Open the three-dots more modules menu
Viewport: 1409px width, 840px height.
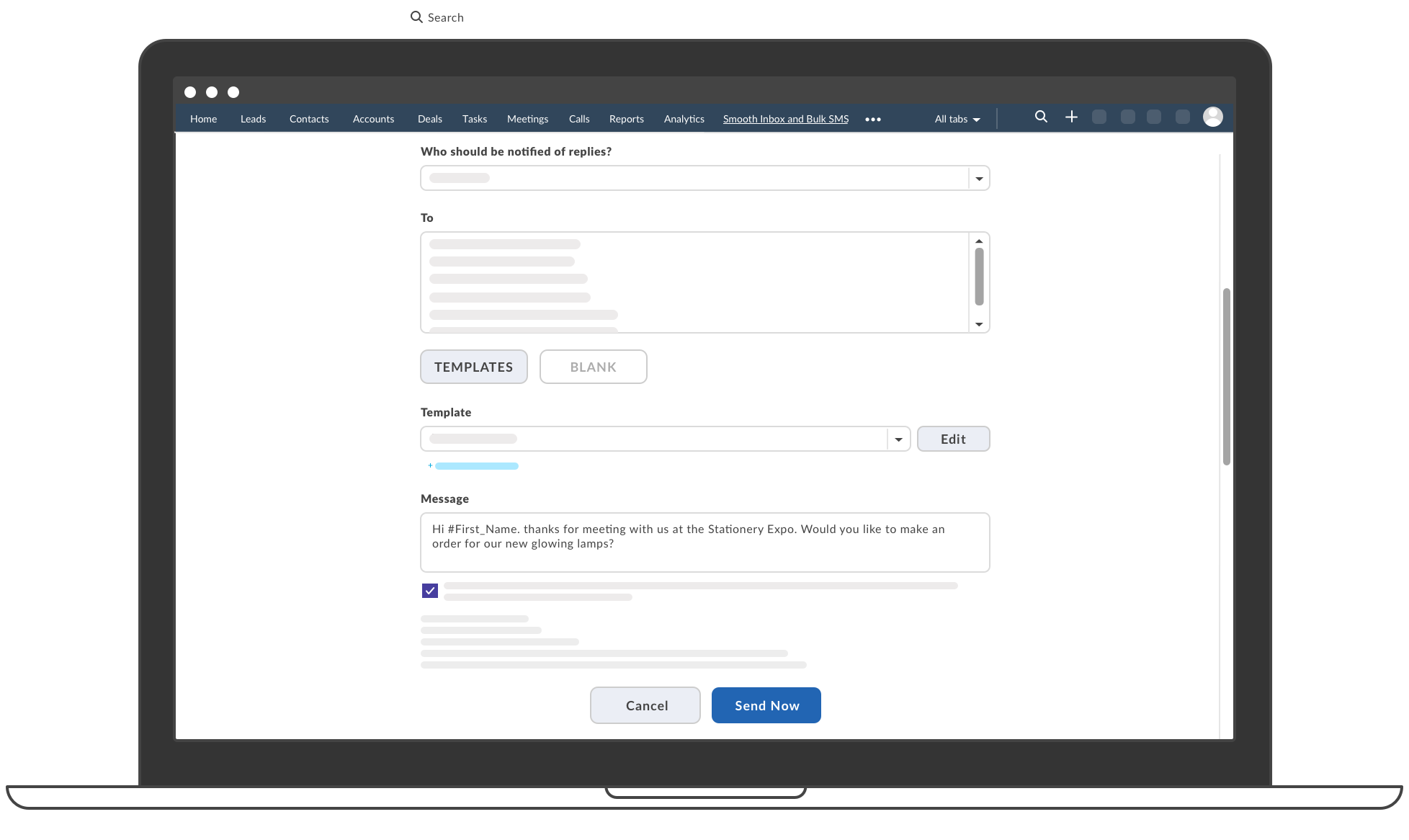coord(873,120)
